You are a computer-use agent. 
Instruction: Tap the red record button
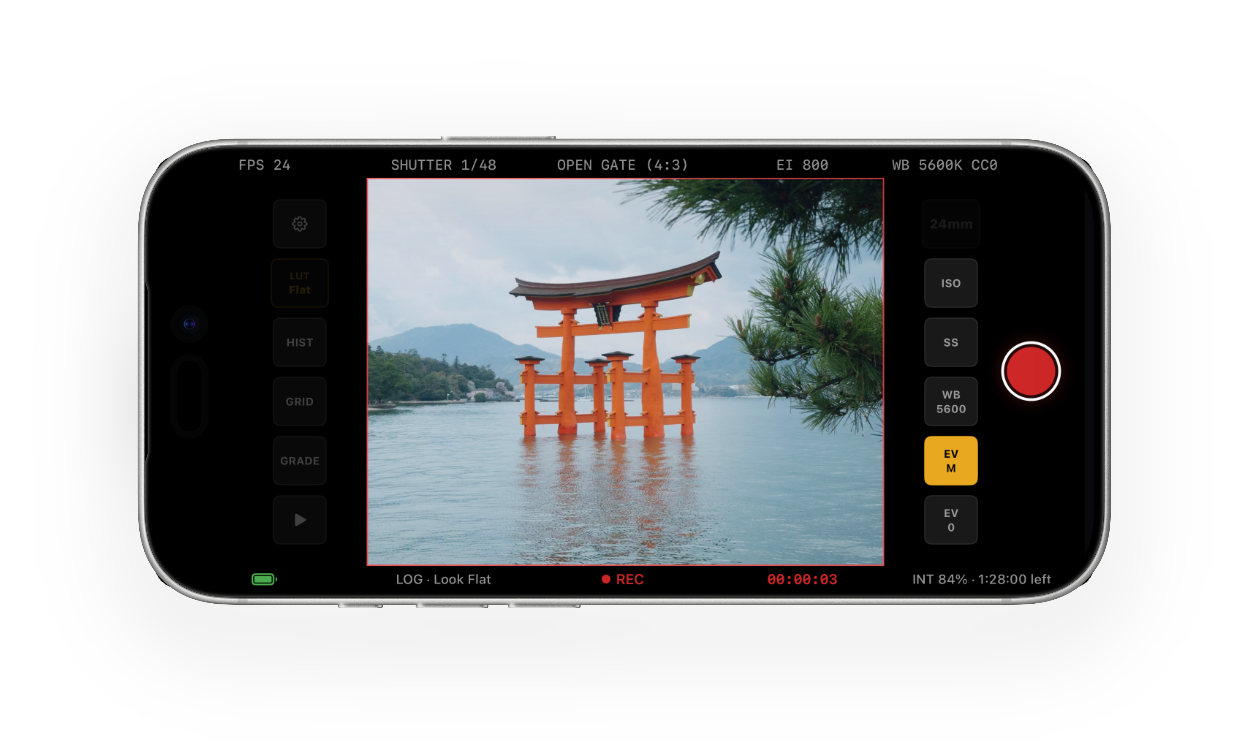[x=1030, y=371]
